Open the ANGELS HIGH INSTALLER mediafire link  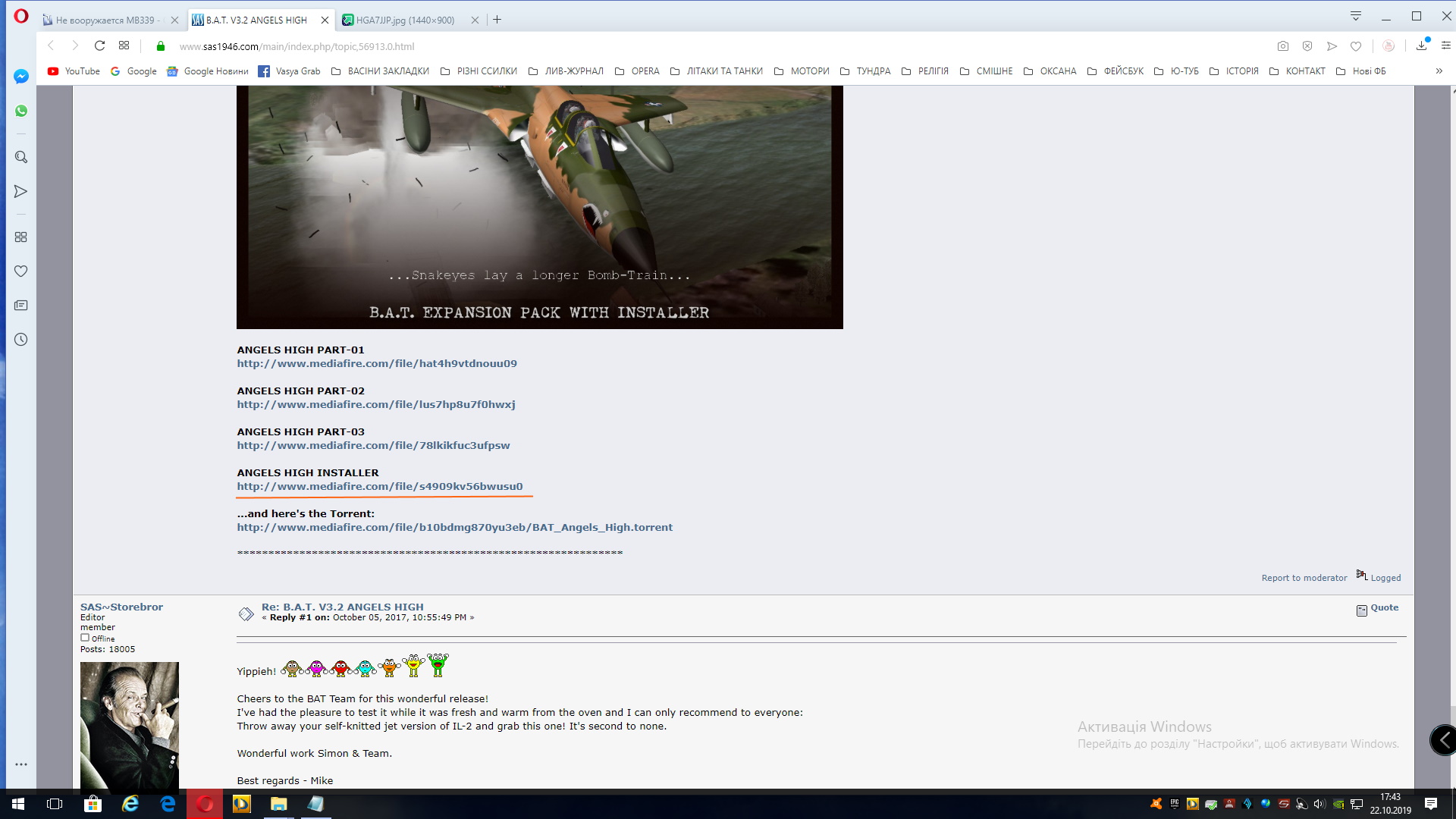(x=379, y=487)
